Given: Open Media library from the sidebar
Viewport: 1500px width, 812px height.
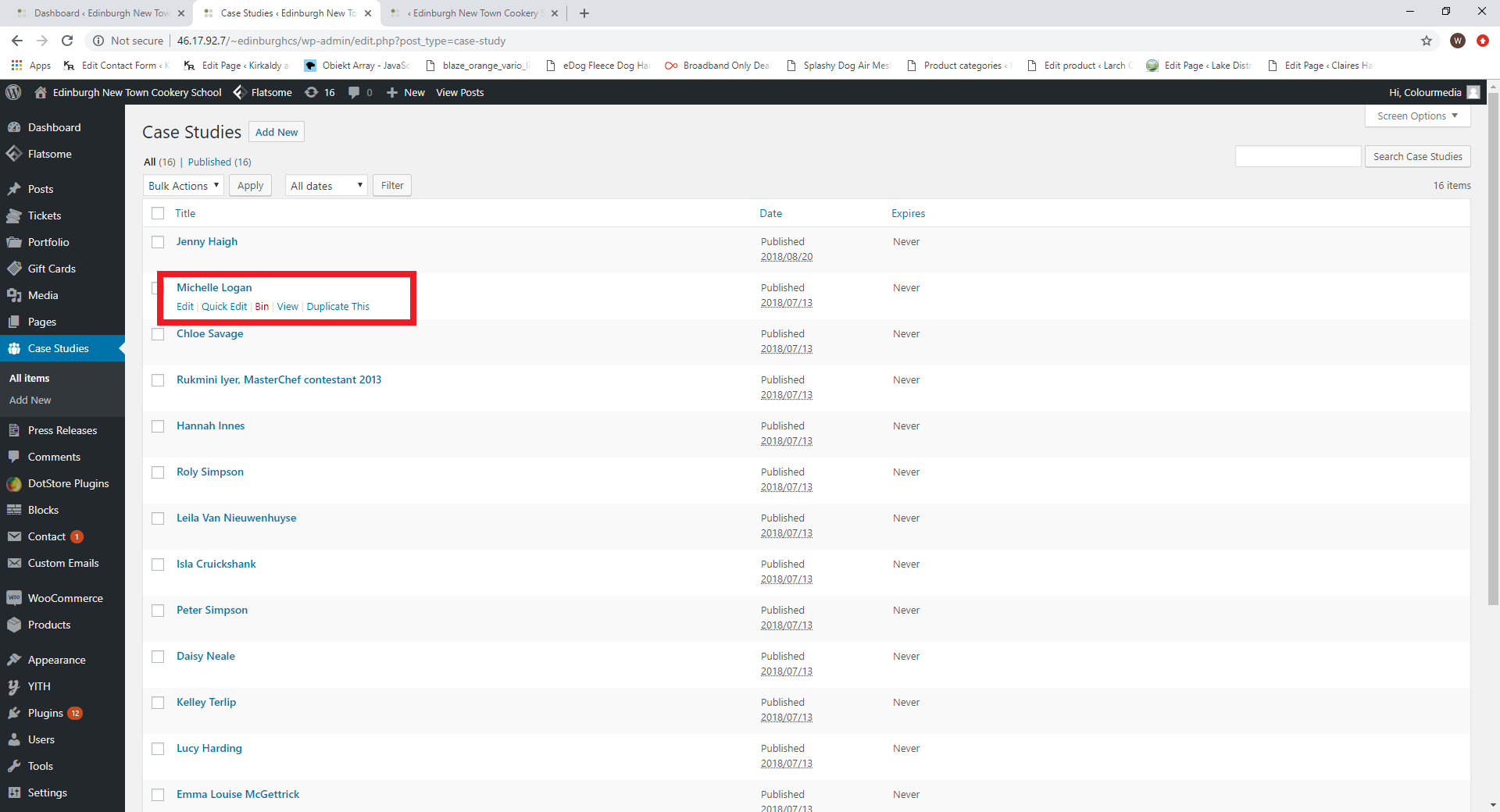Looking at the screenshot, I should click(x=43, y=295).
